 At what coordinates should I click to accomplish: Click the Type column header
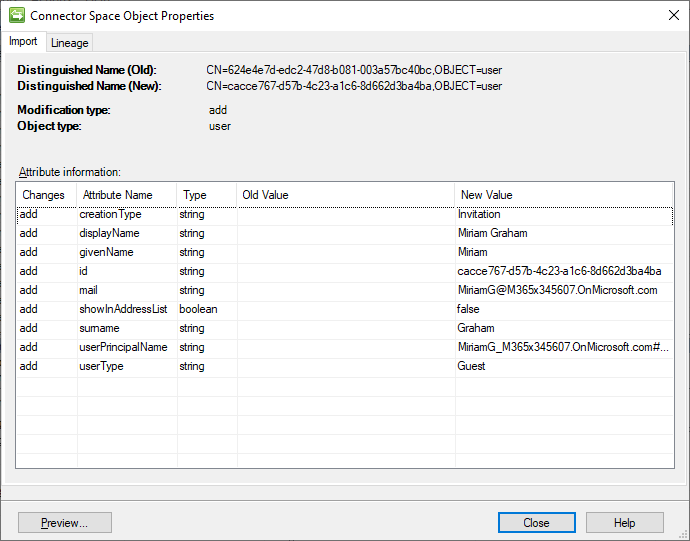click(195, 195)
